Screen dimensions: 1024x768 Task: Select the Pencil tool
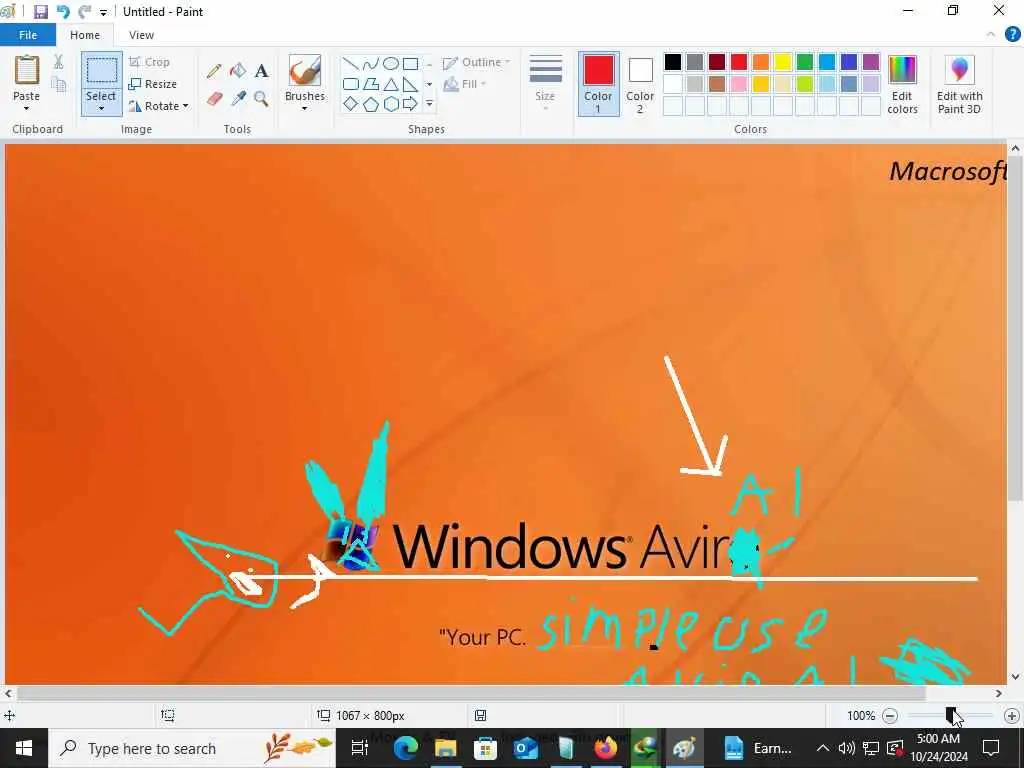[214, 71]
